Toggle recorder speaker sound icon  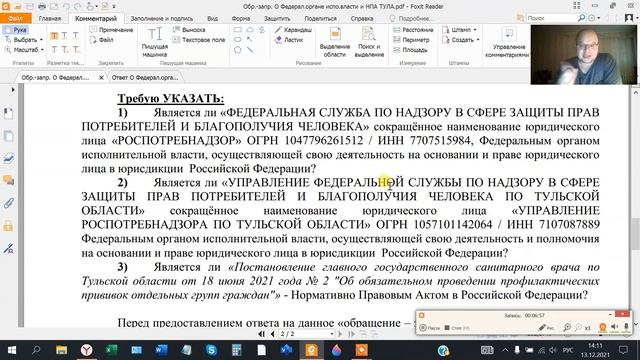click(615, 327)
